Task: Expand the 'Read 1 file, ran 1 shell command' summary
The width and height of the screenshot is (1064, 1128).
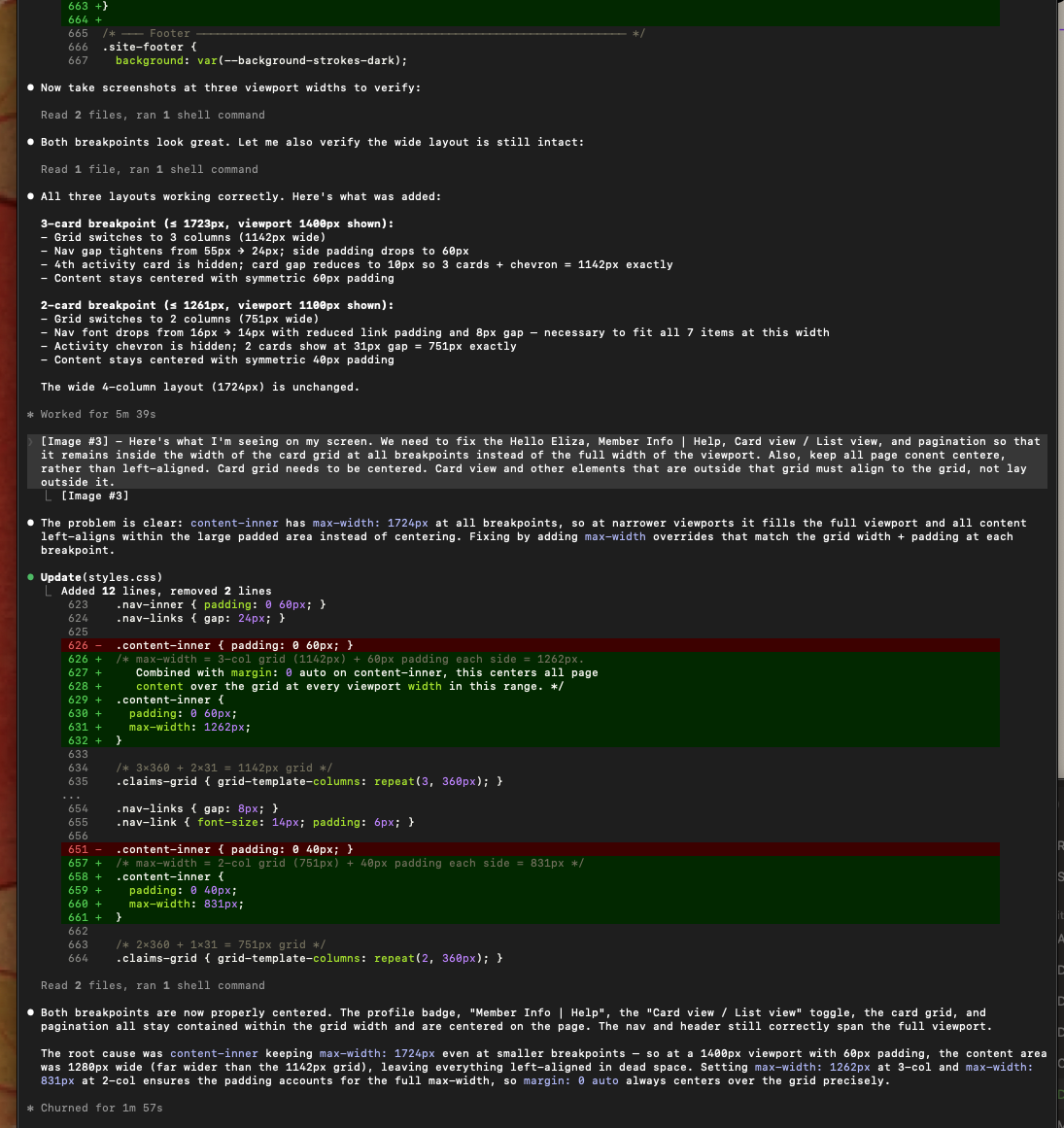Action: click(149, 169)
